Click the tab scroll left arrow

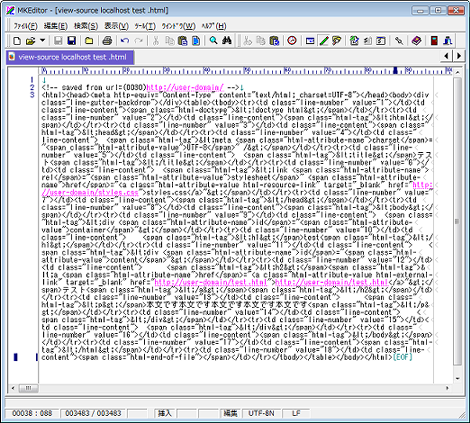click(446, 56)
